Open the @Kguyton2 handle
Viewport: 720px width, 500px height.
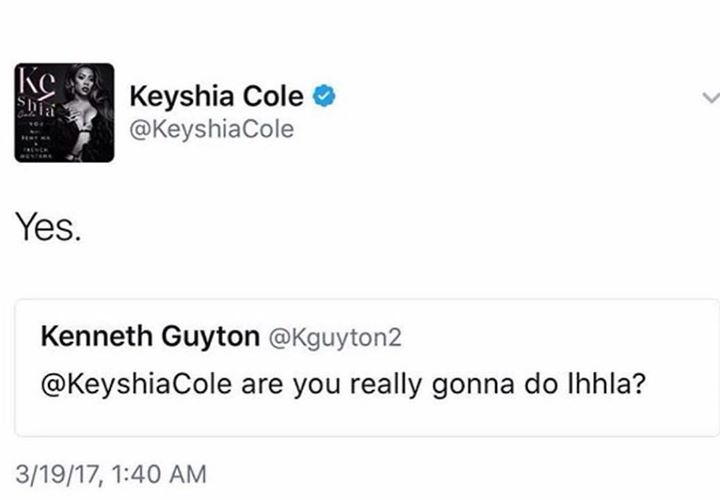(335, 337)
